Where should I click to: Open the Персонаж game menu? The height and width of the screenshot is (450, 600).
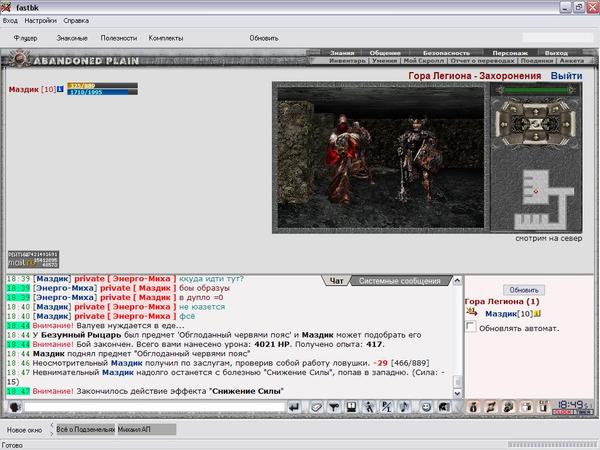(x=510, y=53)
